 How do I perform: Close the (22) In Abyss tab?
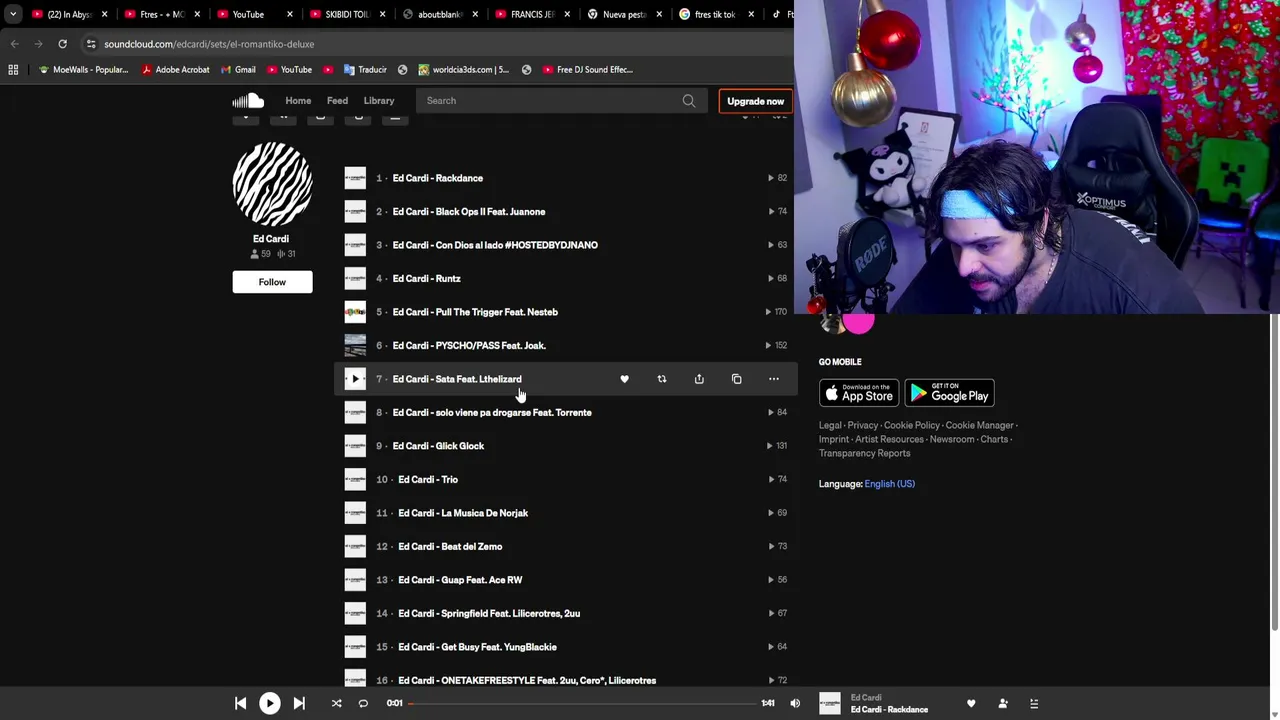(104, 15)
